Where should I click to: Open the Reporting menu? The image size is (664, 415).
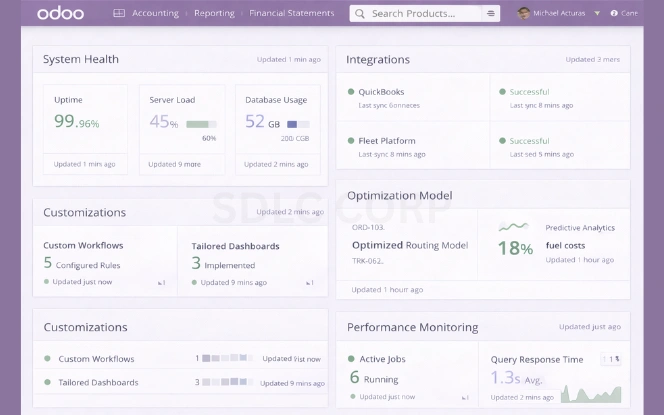(214, 13)
